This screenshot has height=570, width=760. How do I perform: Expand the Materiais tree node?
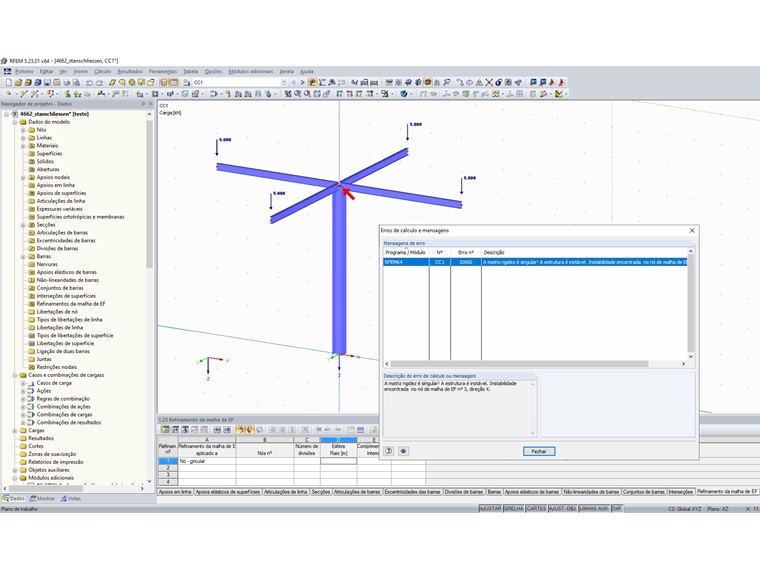click(x=23, y=145)
